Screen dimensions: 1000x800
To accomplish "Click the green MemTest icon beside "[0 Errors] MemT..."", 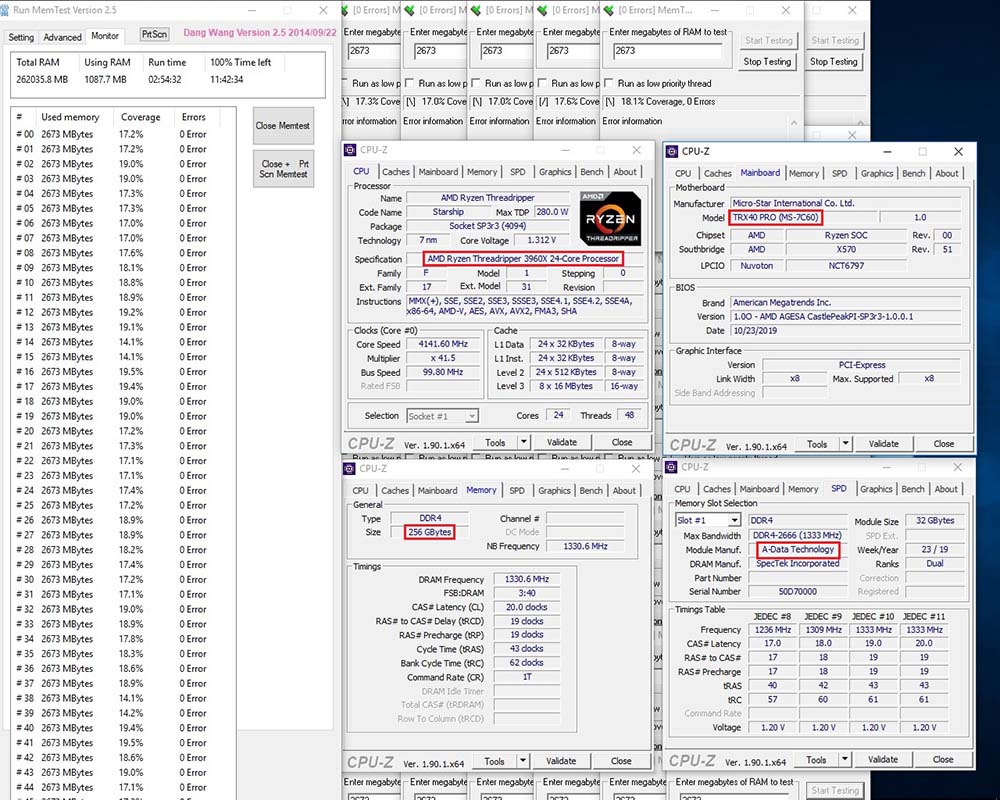I will 610,11.
